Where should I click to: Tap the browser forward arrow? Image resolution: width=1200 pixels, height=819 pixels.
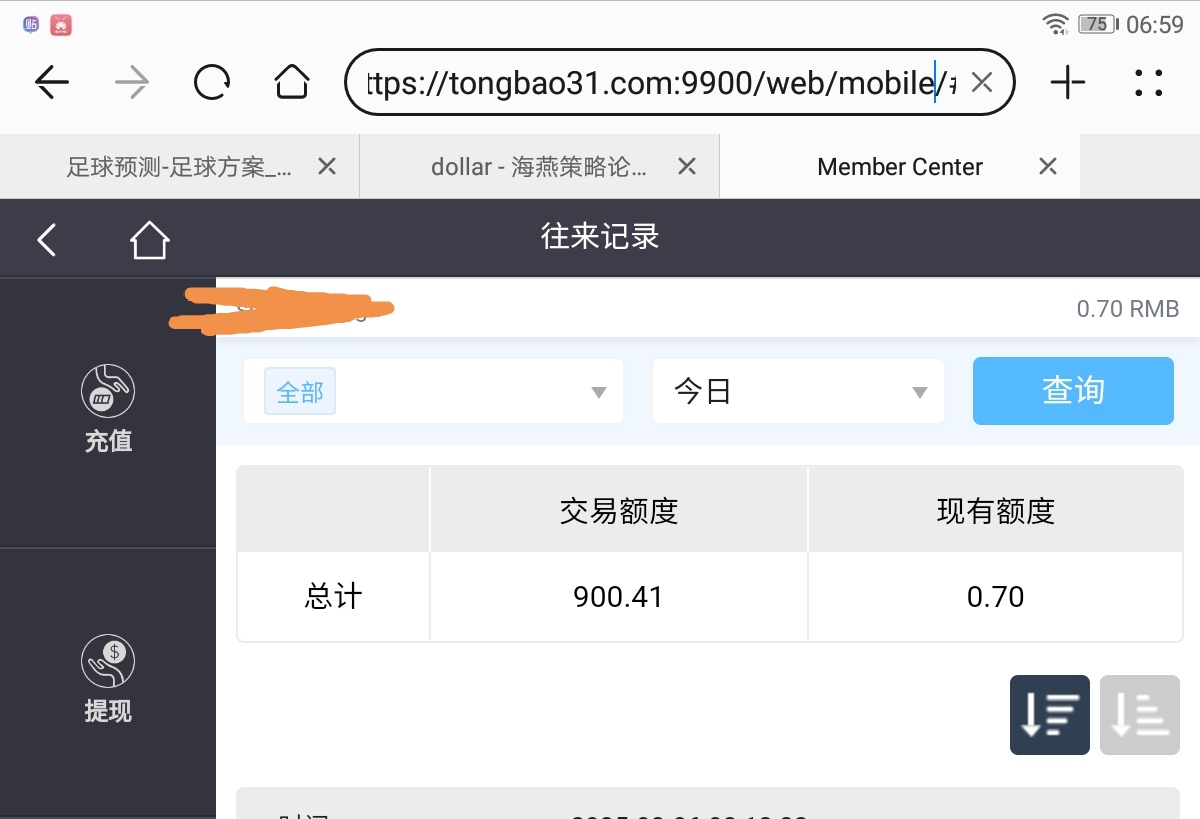(x=131, y=82)
